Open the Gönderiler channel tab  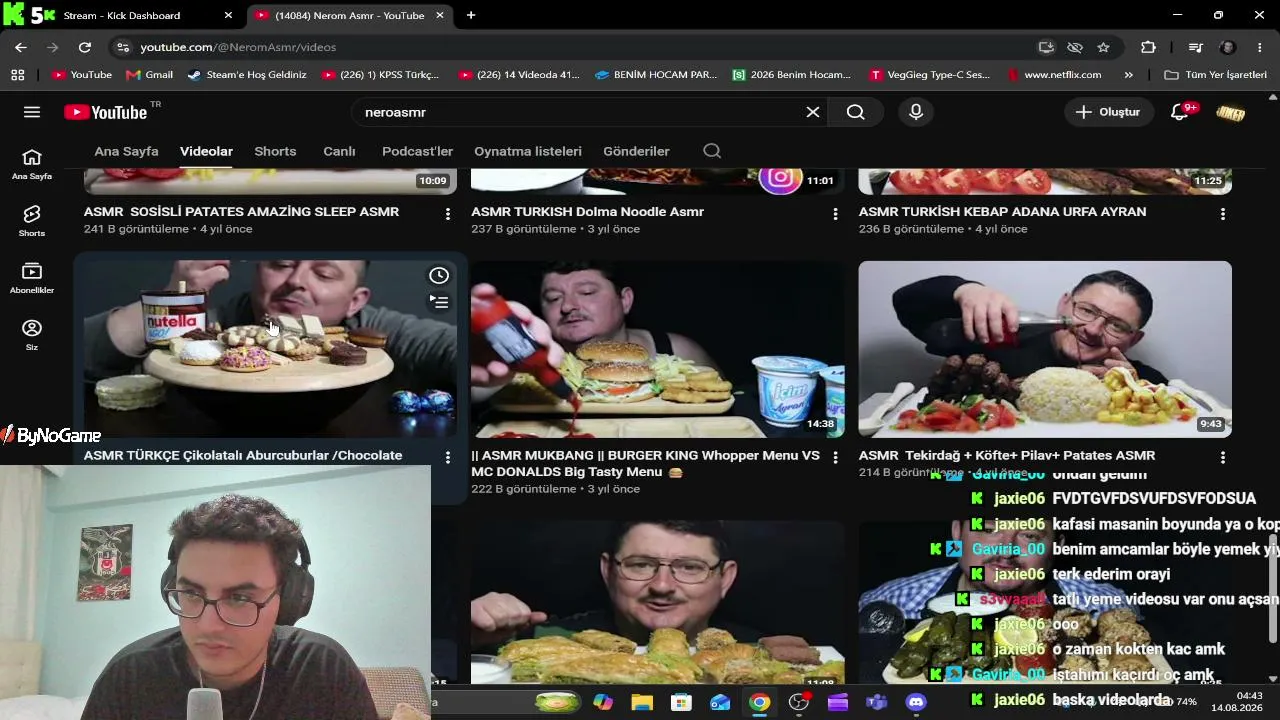[636, 151]
